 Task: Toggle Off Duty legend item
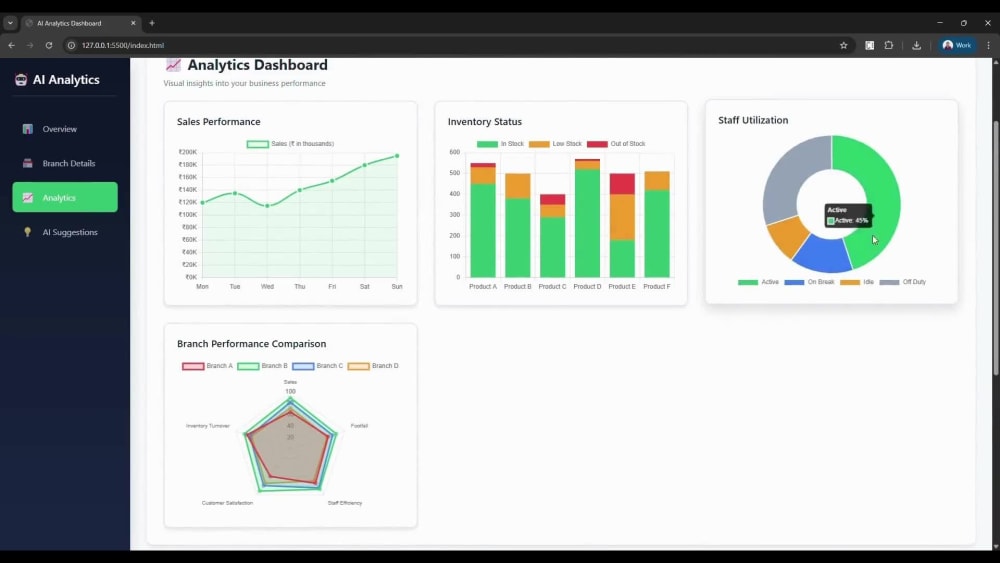point(902,282)
